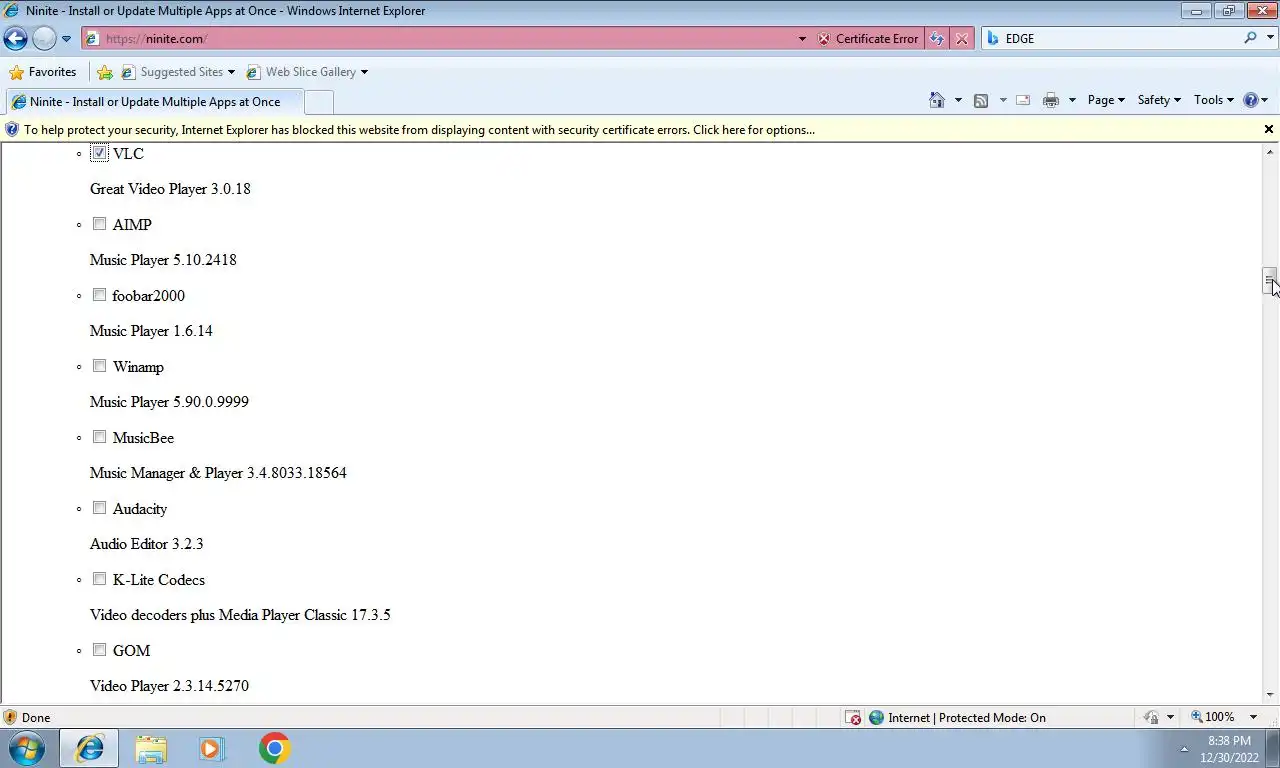Image resolution: width=1280 pixels, height=768 pixels.
Task: Launch Windows Media Player from taskbar
Action: (212, 749)
